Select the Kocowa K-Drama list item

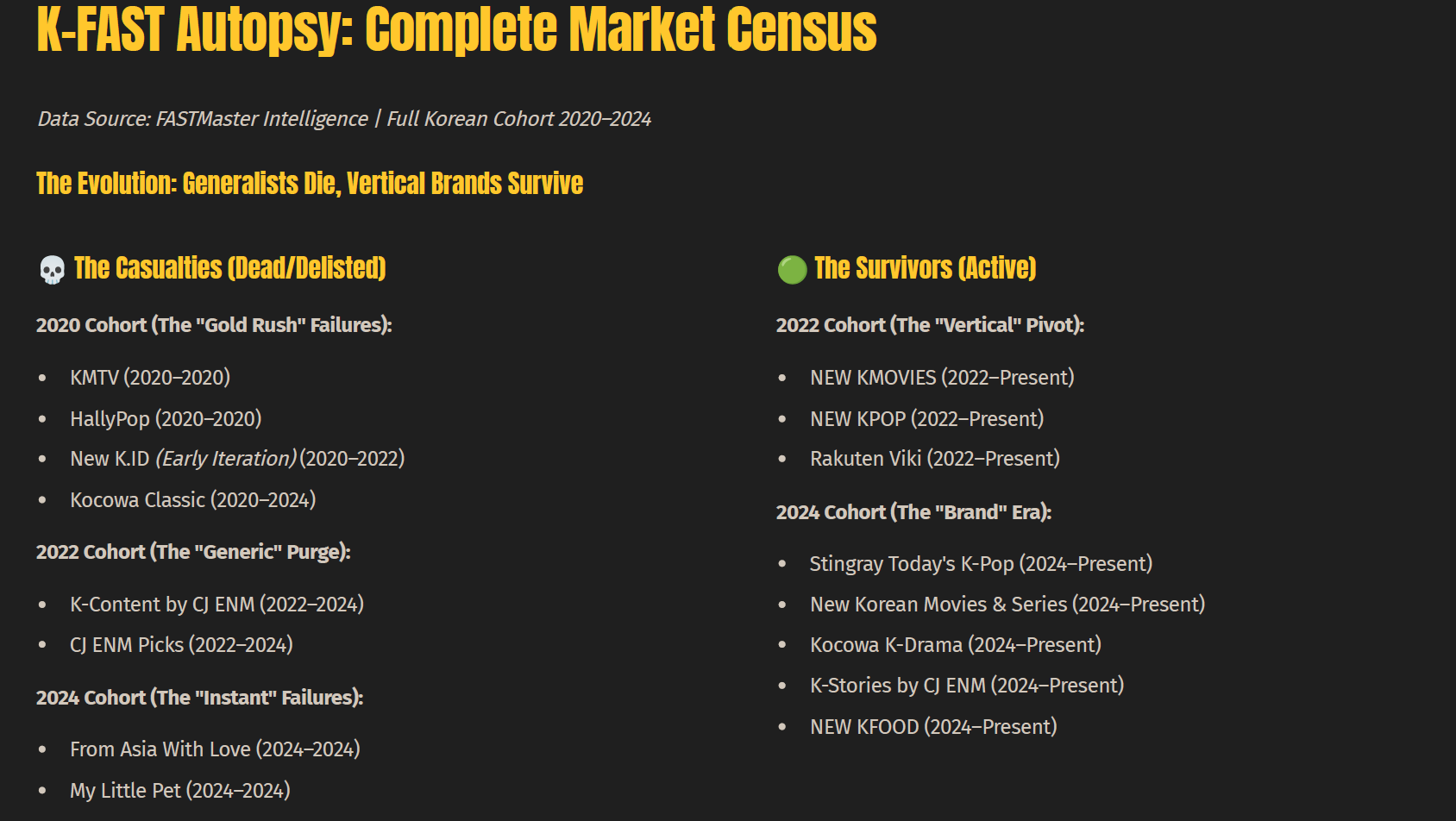click(956, 645)
